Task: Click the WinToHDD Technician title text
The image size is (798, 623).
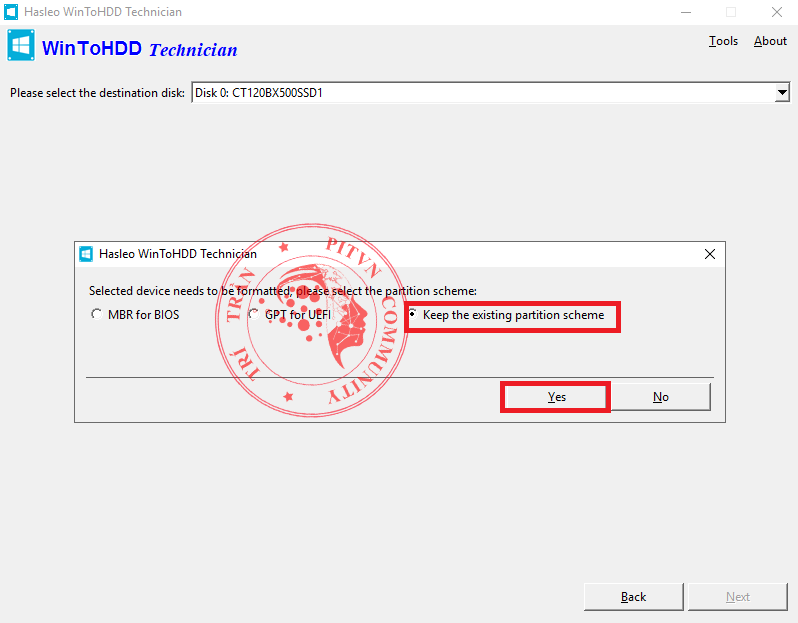Action: point(139,49)
